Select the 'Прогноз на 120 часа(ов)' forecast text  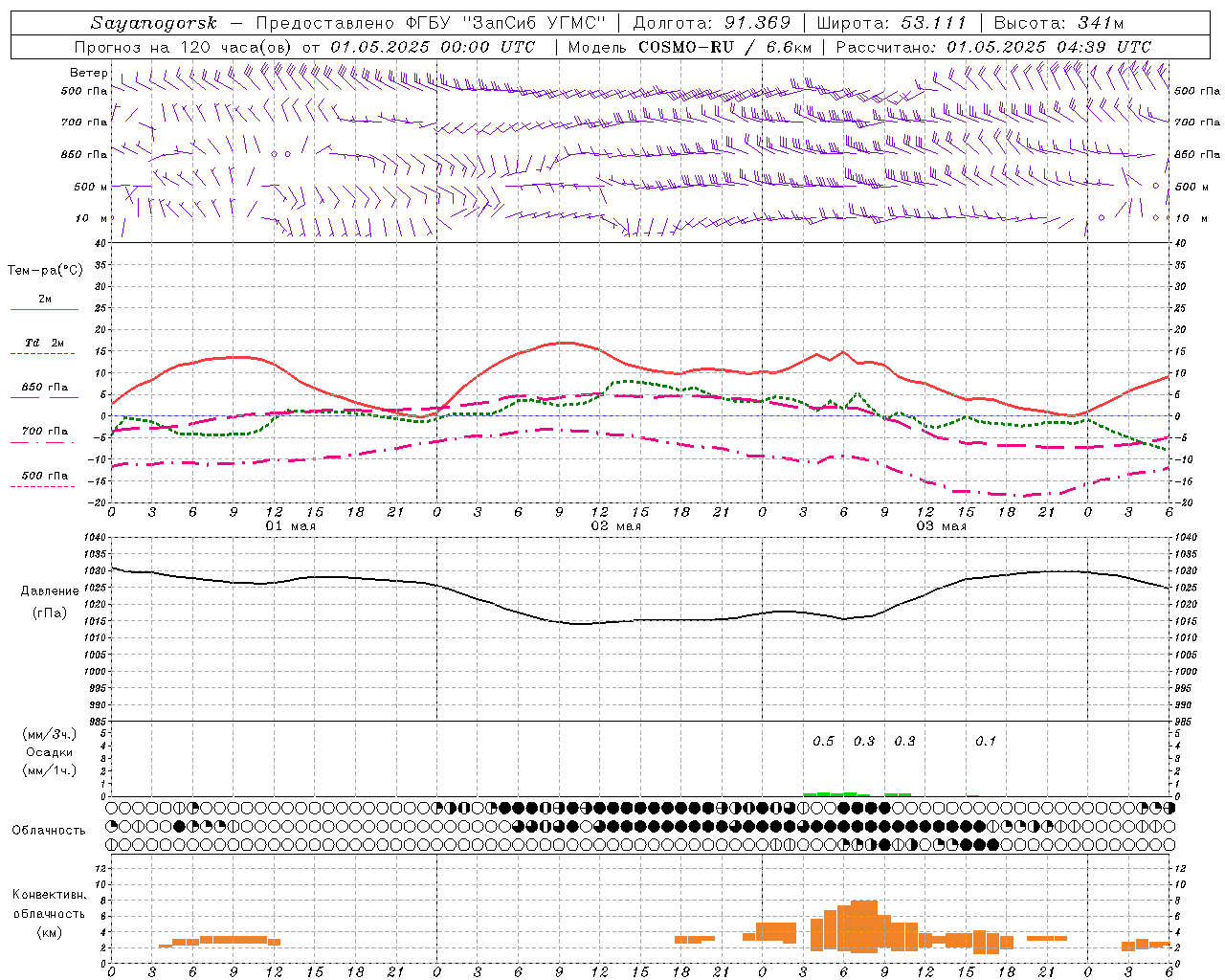coord(184,47)
